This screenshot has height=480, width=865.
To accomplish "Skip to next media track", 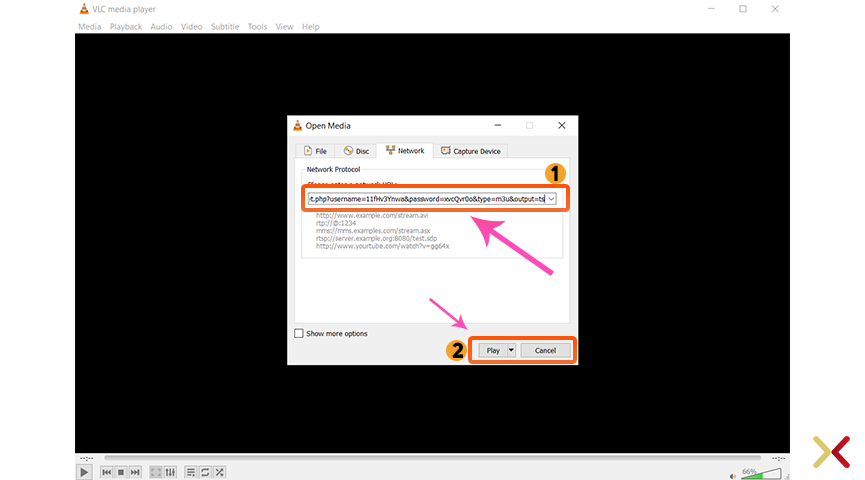I will 135,472.
